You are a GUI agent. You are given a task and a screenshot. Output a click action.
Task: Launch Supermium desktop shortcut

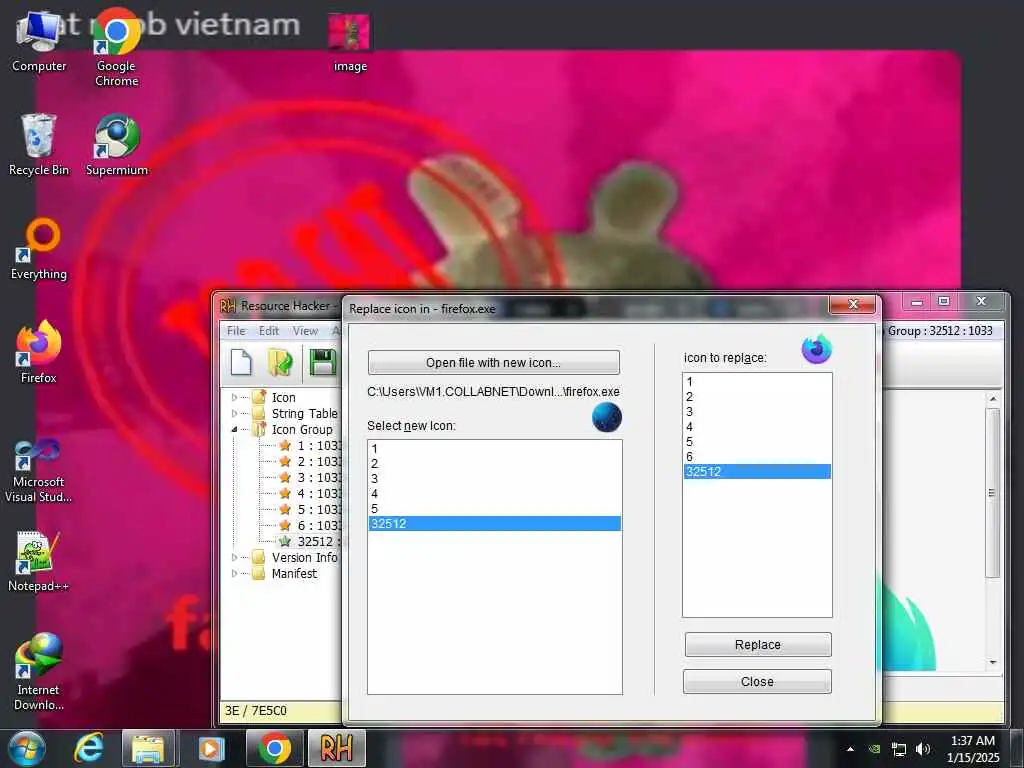click(x=116, y=144)
